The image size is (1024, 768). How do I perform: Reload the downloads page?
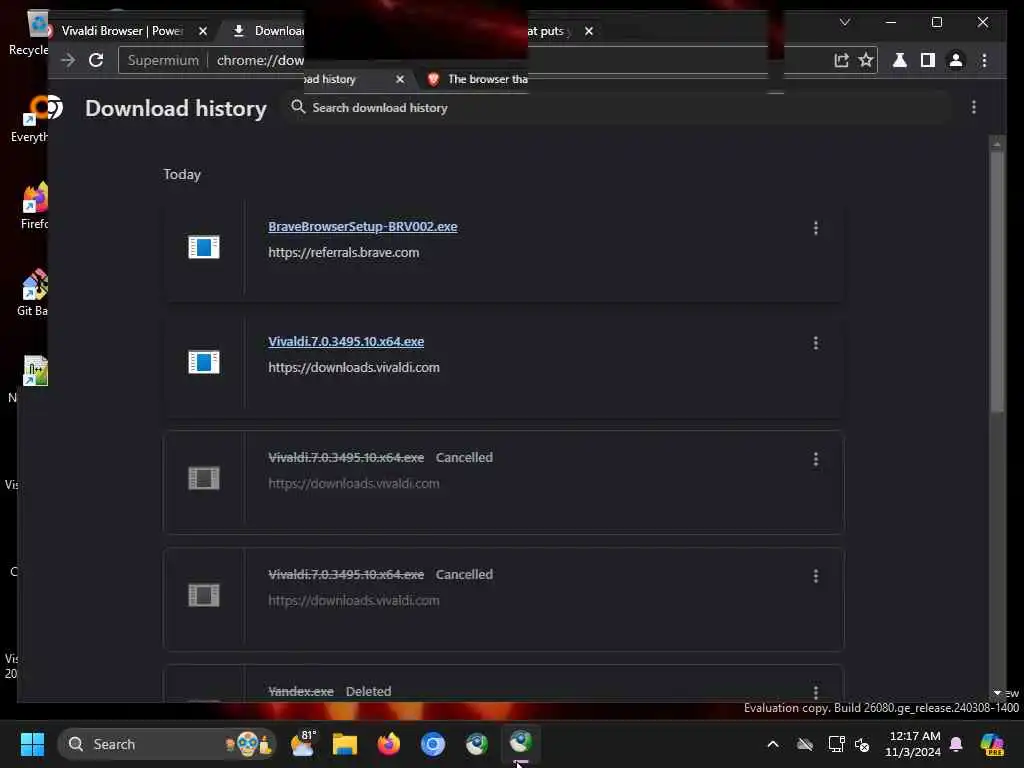coord(96,60)
